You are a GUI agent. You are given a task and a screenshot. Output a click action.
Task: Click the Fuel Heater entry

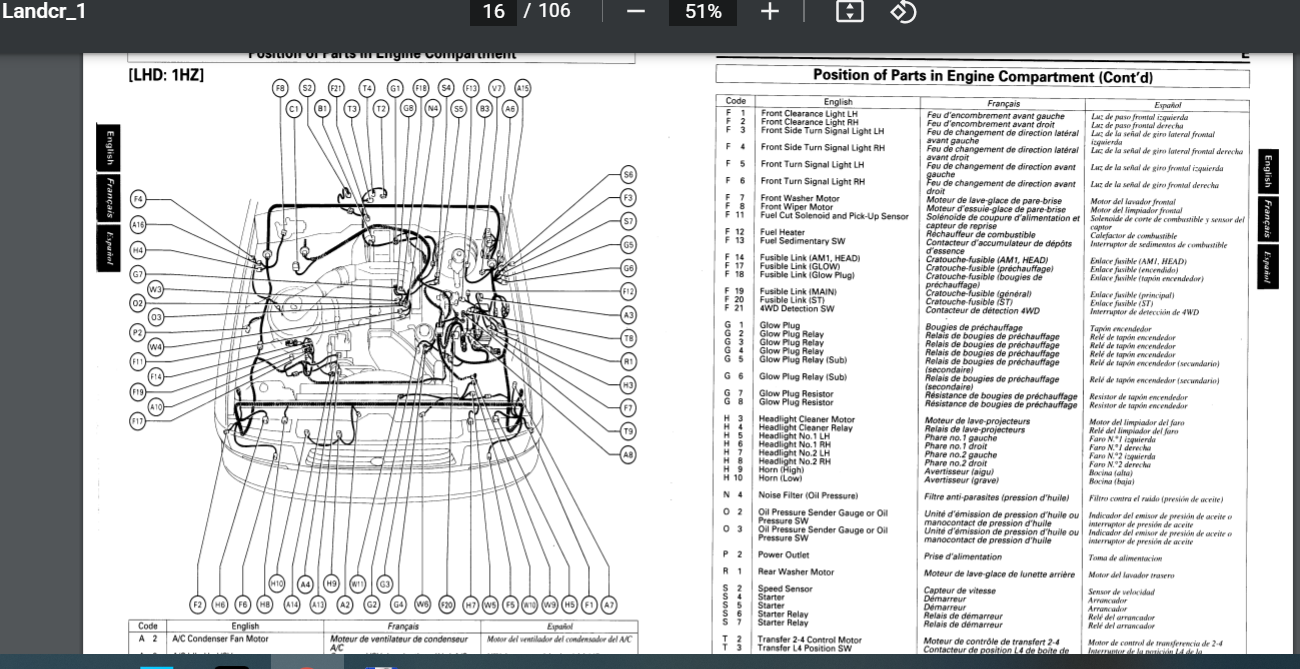(x=782, y=232)
